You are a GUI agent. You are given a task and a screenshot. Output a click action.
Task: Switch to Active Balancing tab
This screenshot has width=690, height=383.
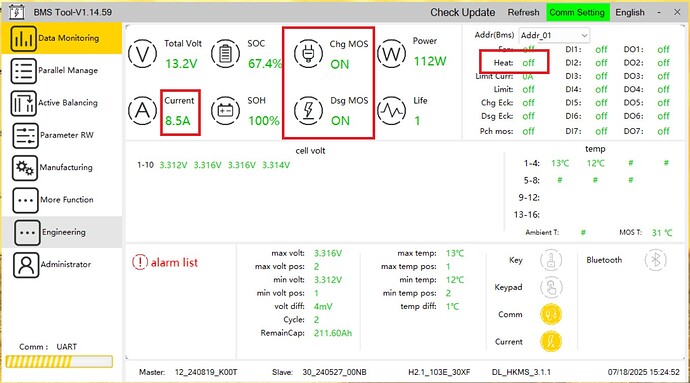tap(62, 103)
